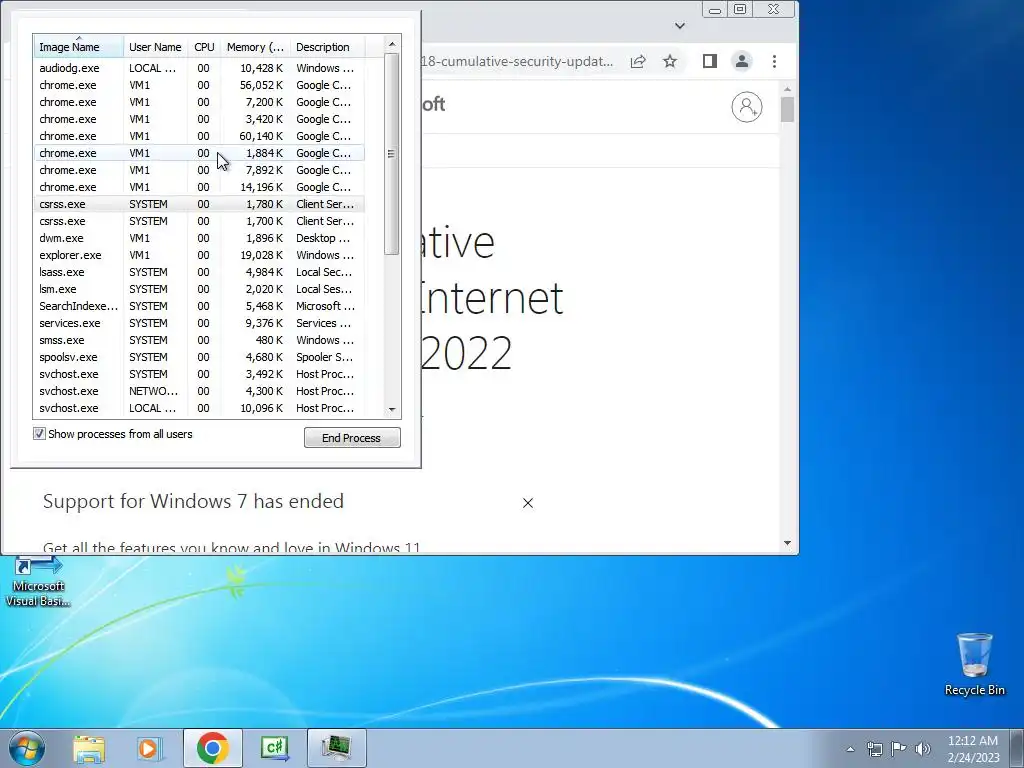The image size is (1024, 768).
Task: Select svchost.exe using 10,096 K memory
Action: (199, 408)
